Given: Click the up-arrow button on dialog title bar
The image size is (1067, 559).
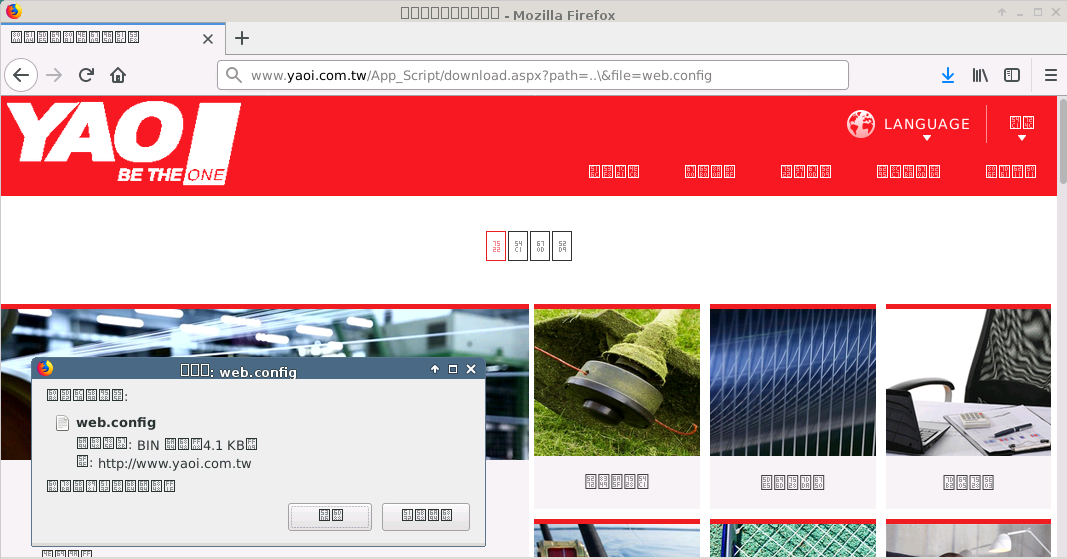Looking at the screenshot, I should tap(435, 369).
